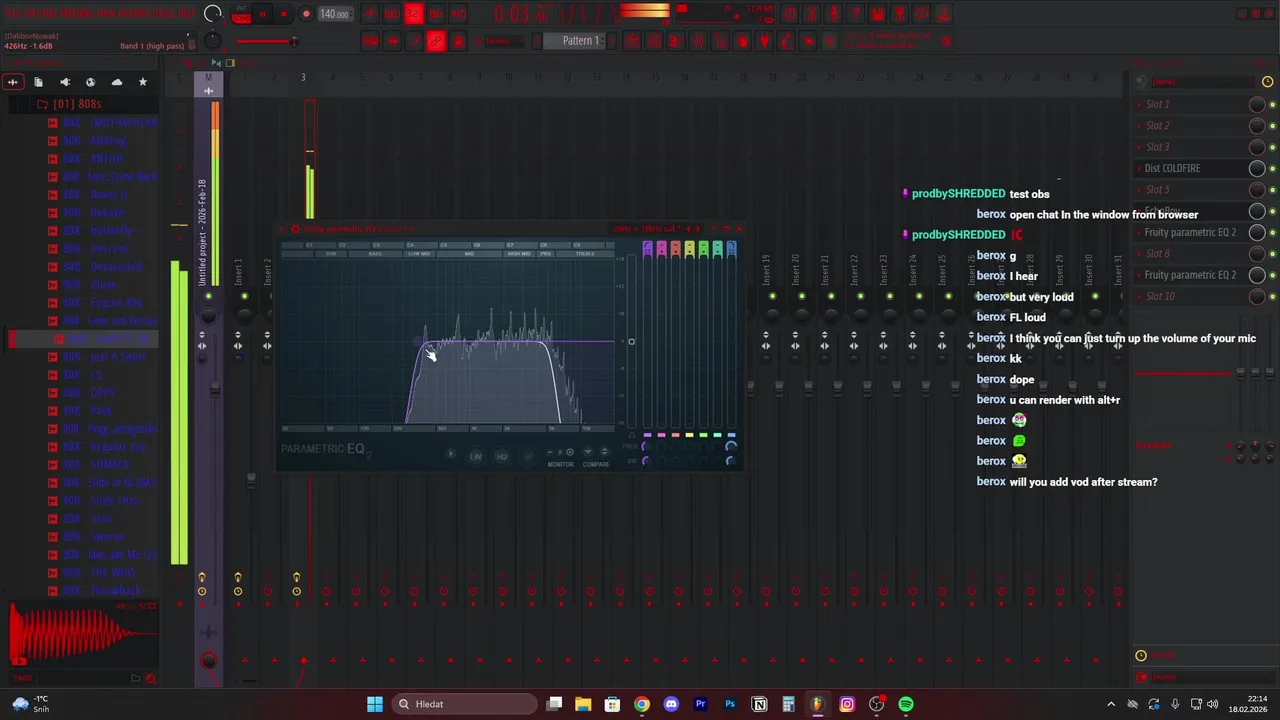The width and height of the screenshot is (1280, 720).
Task: Open the first Fruity parametric EQ 2 slot
Action: pos(1190,232)
